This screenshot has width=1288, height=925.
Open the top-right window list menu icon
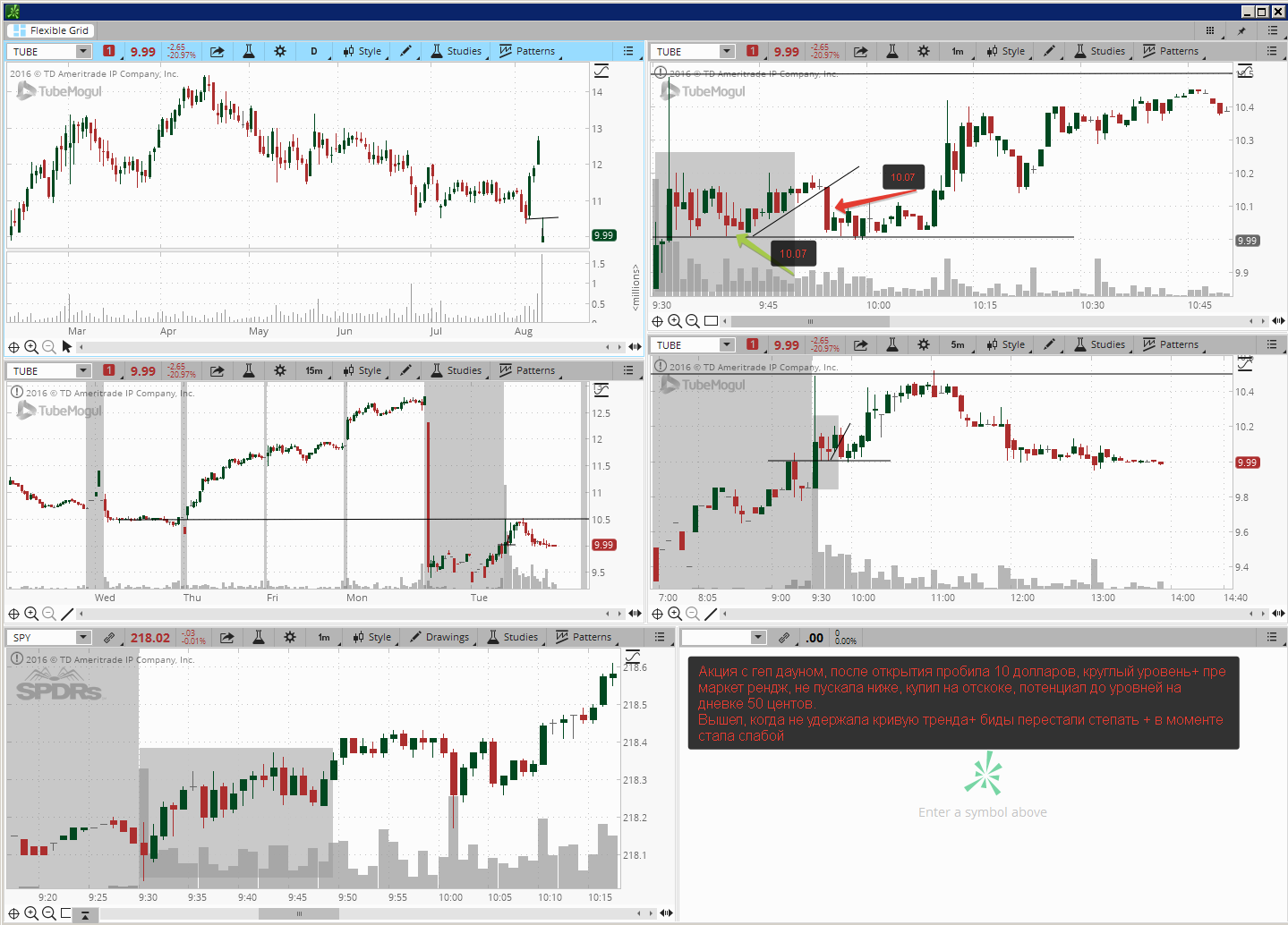click(1273, 30)
